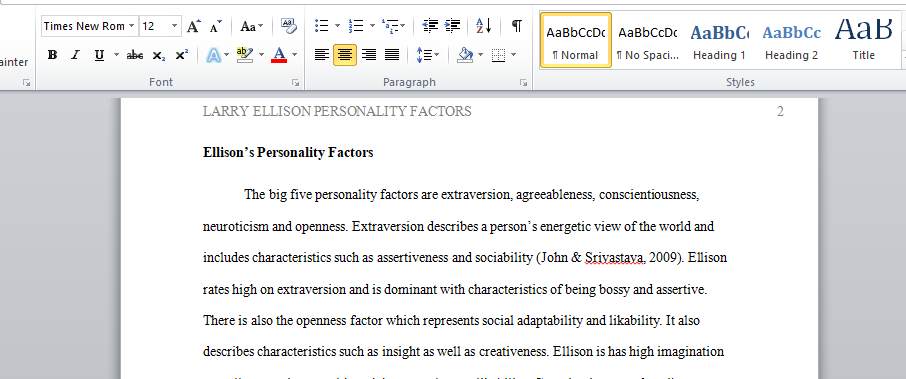This screenshot has width=906, height=379.
Task: Click the Grow Font icon
Action: (x=194, y=26)
